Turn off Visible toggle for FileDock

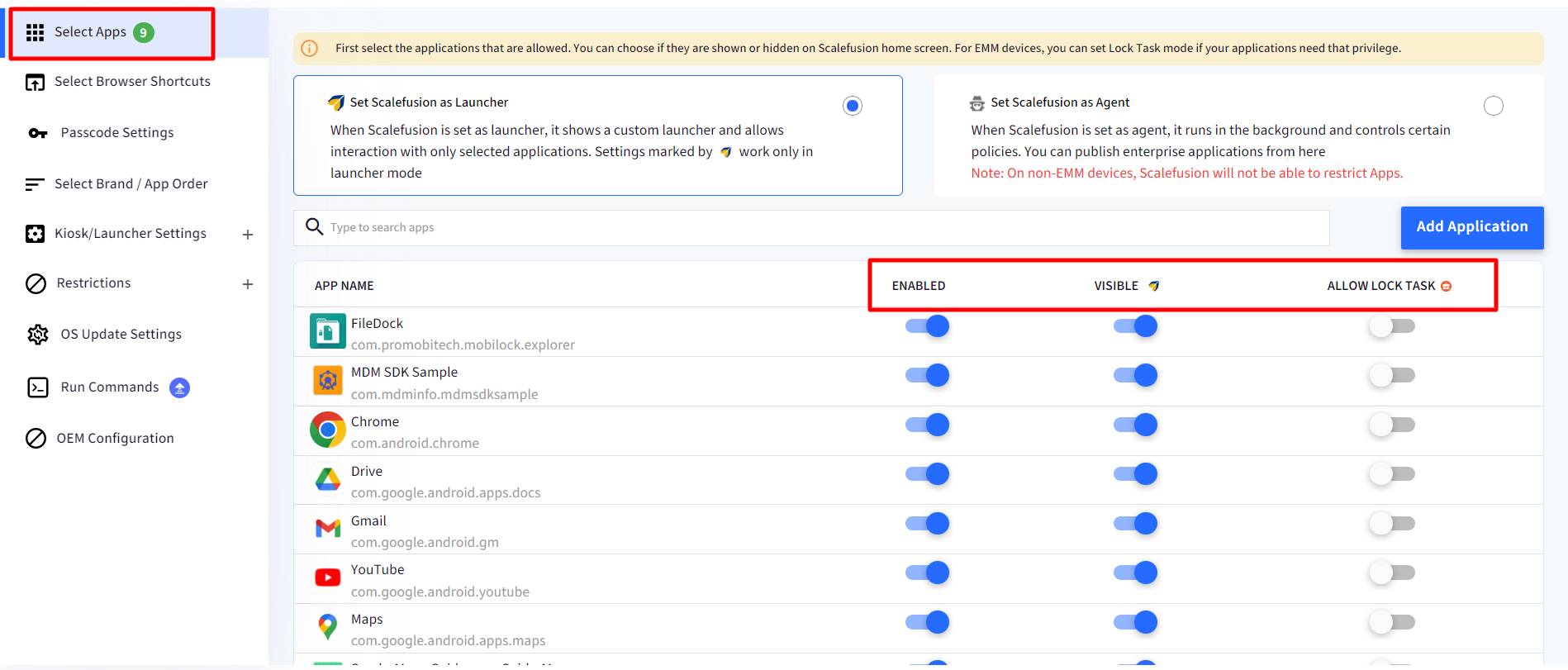coord(1135,325)
